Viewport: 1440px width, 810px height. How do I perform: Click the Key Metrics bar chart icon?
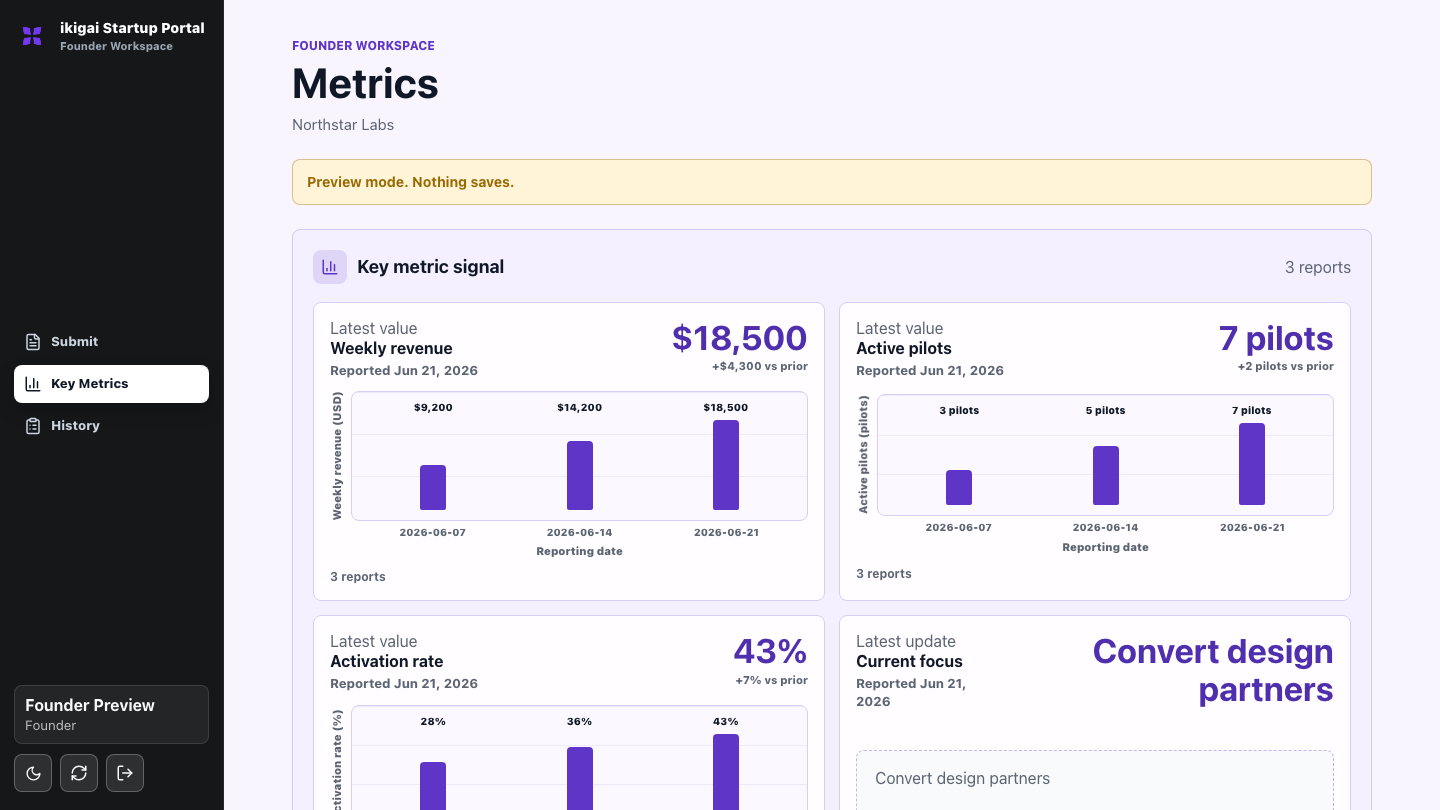[33, 384]
